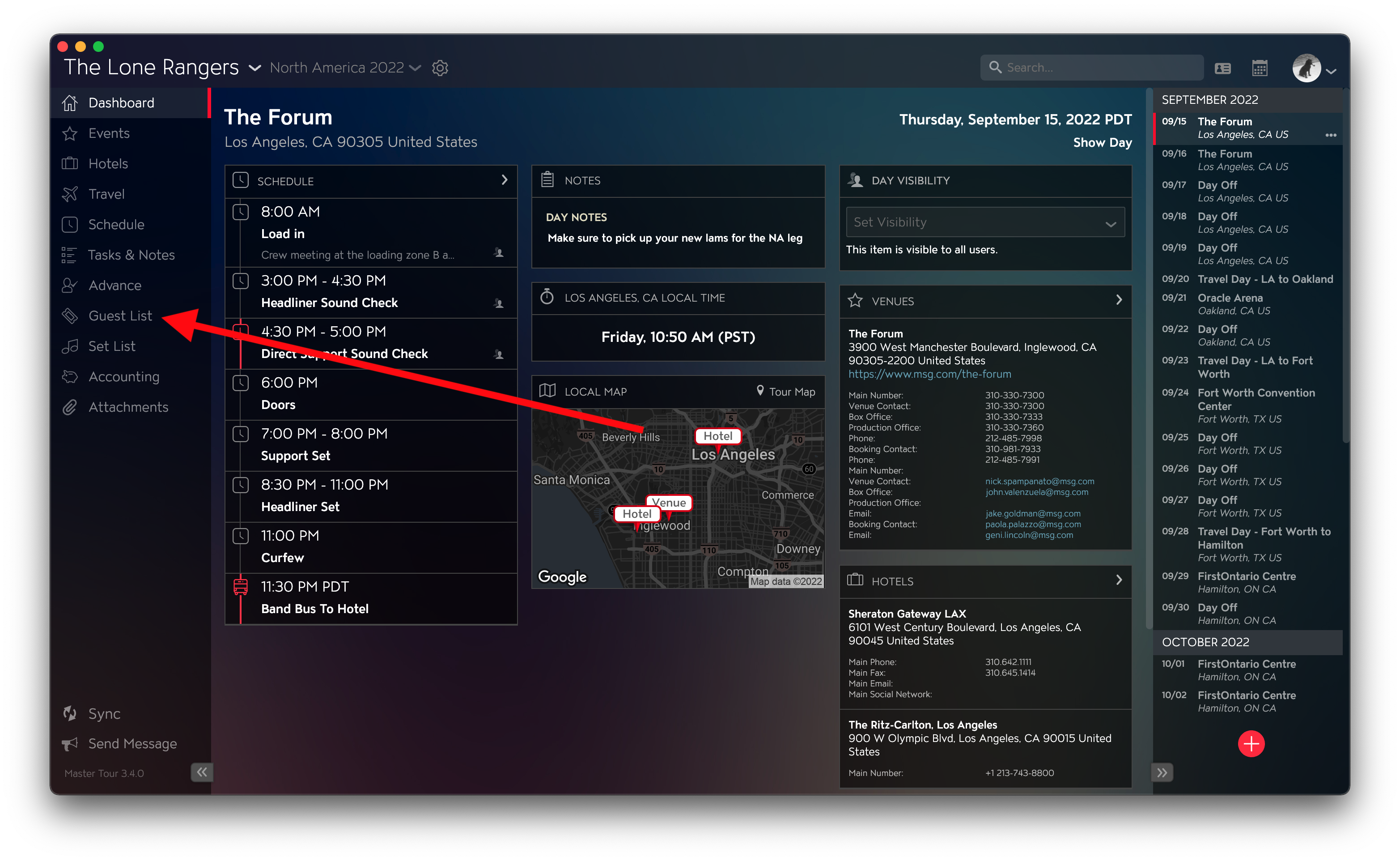Click the Hotel pin near Los Angeles
1400x861 pixels.
[x=717, y=436]
